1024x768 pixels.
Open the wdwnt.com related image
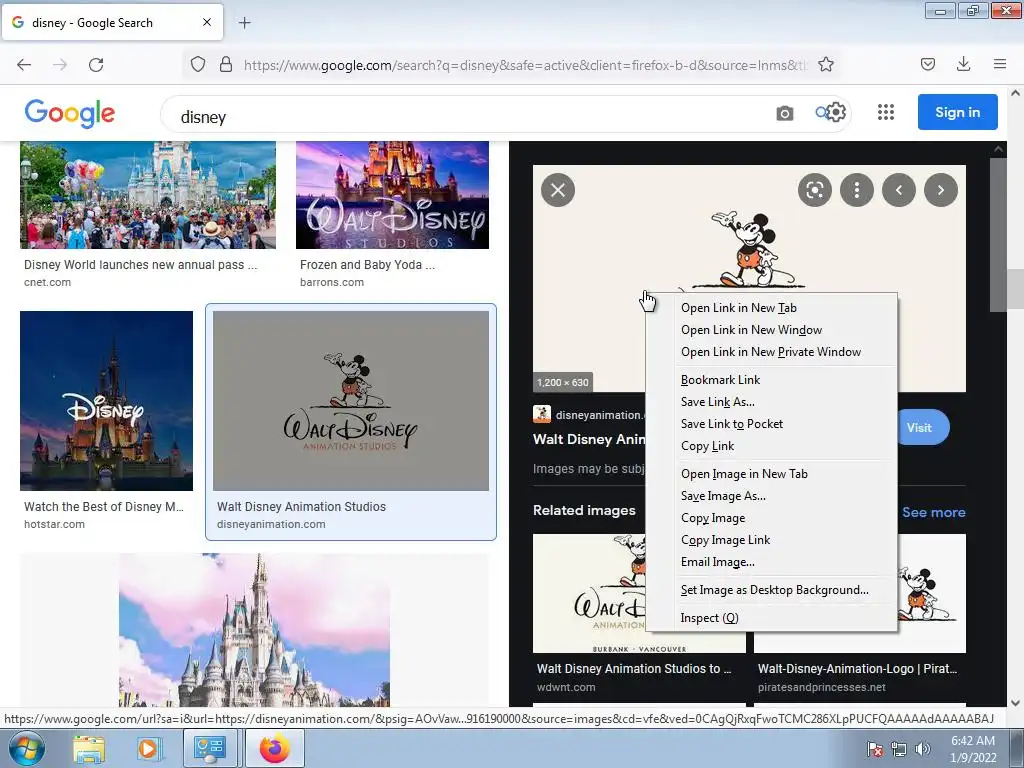pos(590,593)
